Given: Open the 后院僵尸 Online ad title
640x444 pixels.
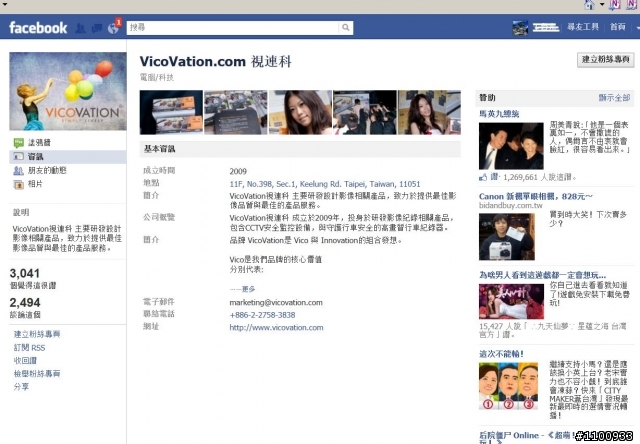Looking at the screenshot, I should click(x=527, y=436).
